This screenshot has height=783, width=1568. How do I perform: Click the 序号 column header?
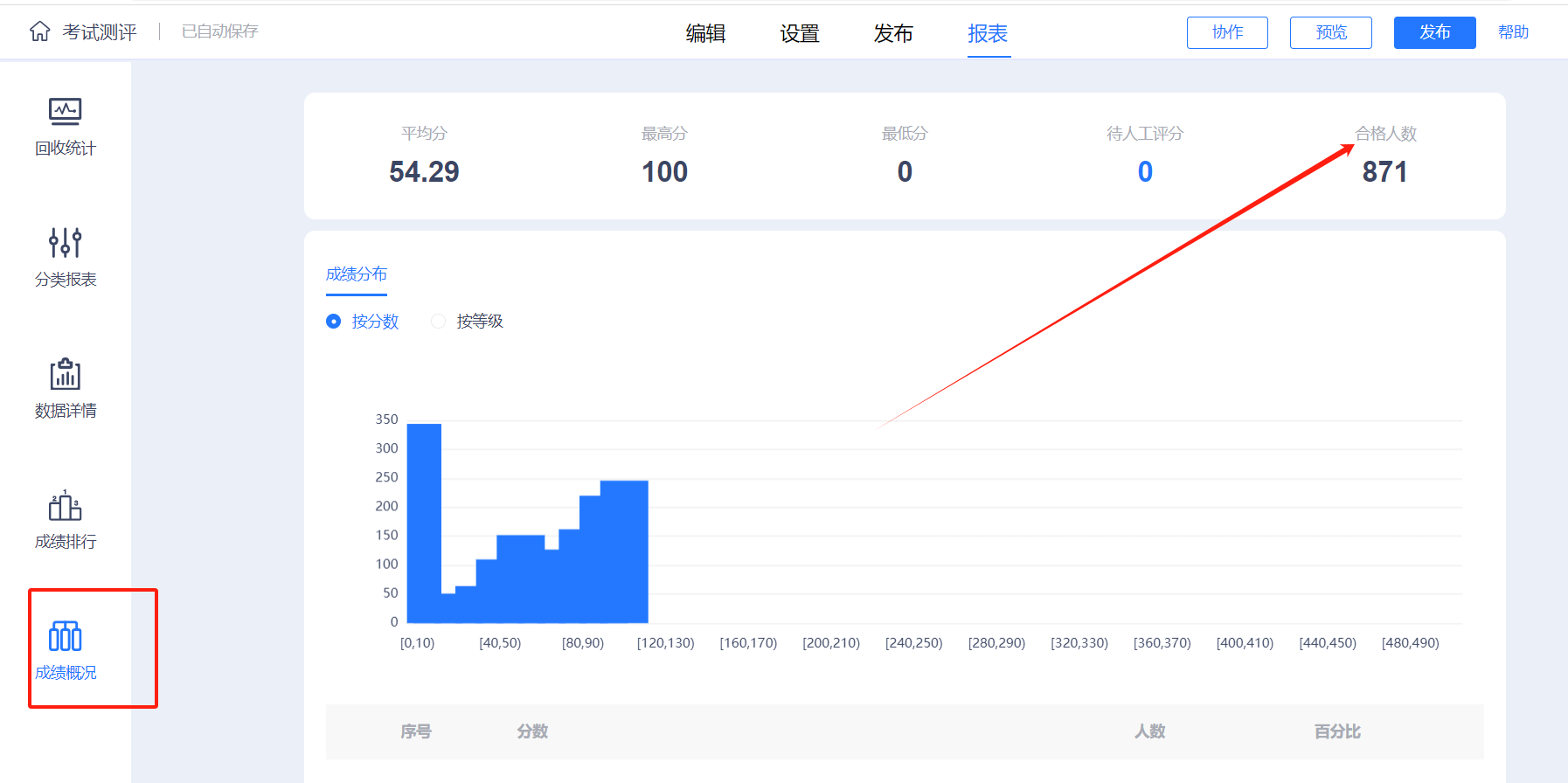click(416, 731)
